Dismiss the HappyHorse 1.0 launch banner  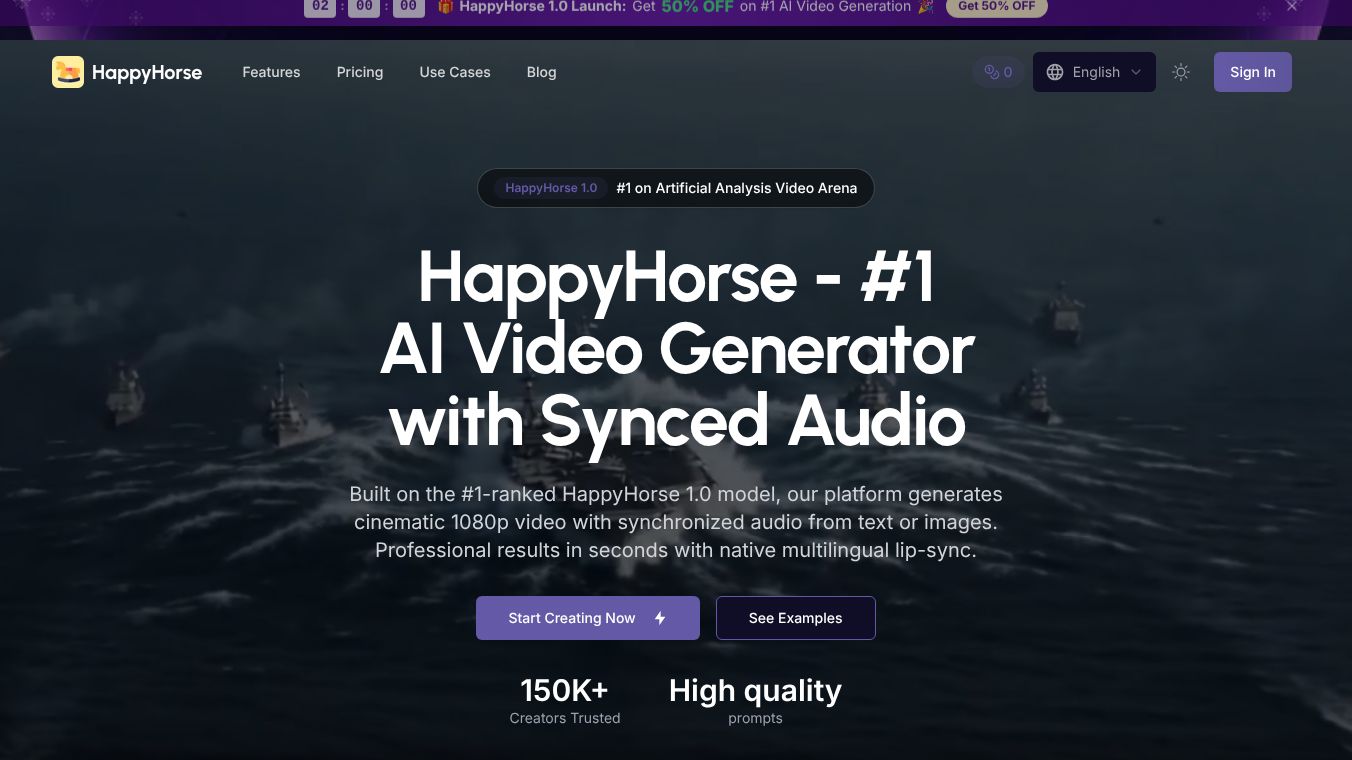pyautogui.click(x=1292, y=6)
